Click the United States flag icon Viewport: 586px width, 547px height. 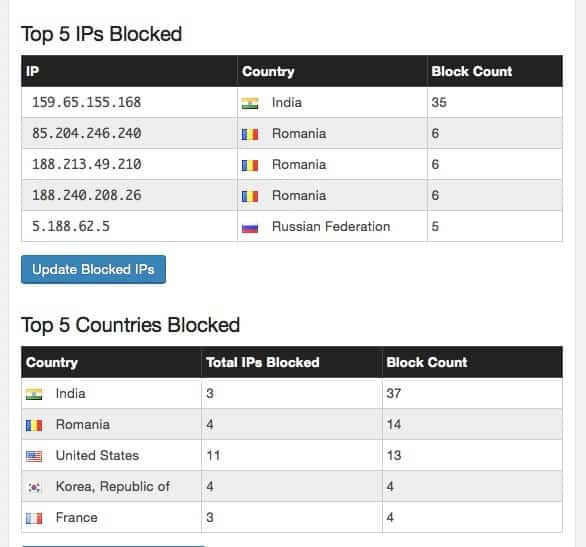coord(34,456)
